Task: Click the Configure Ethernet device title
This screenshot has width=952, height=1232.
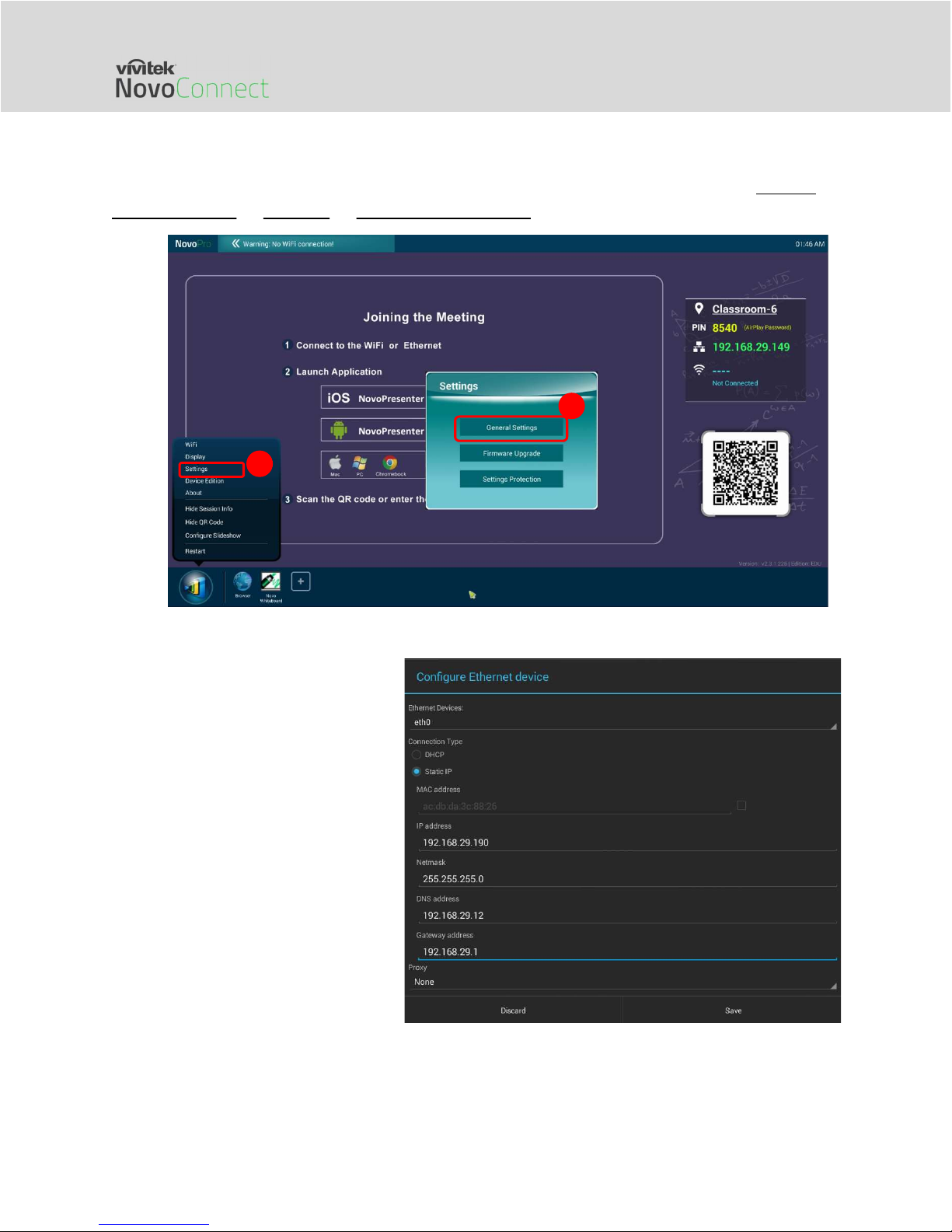Action: 483,677
